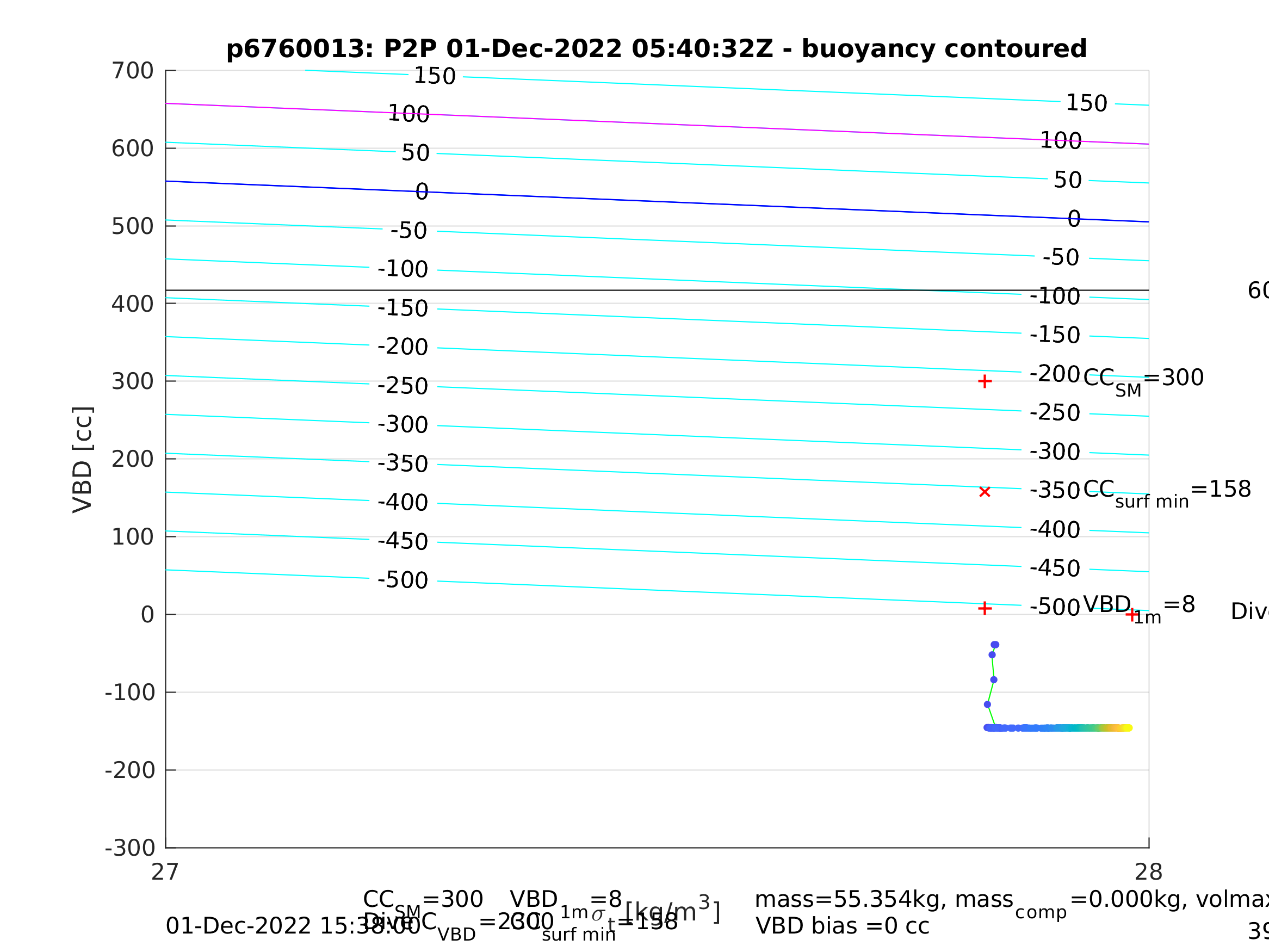Click the left-hand contour label 150
The width and height of the screenshot is (1269, 952).
click(435, 76)
